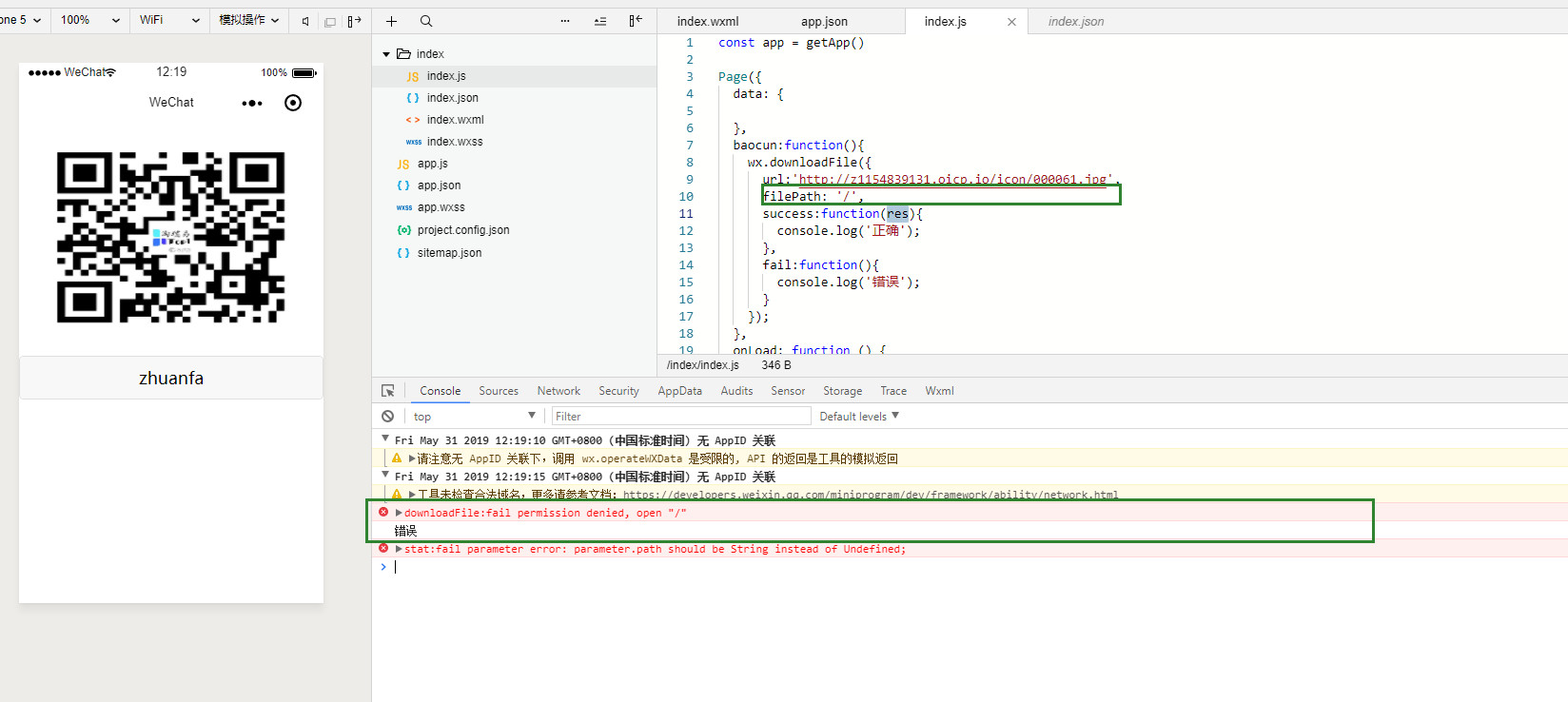Clear the console with the block icon
The width and height of the screenshot is (1568, 702).
[388, 417]
